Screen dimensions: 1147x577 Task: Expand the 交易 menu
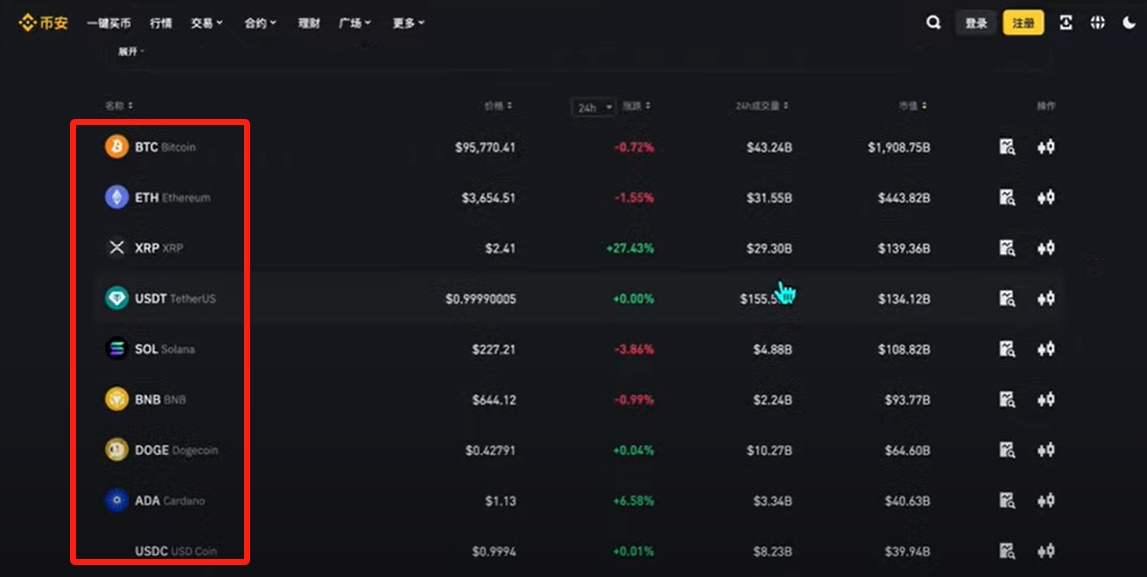click(207, 23)
